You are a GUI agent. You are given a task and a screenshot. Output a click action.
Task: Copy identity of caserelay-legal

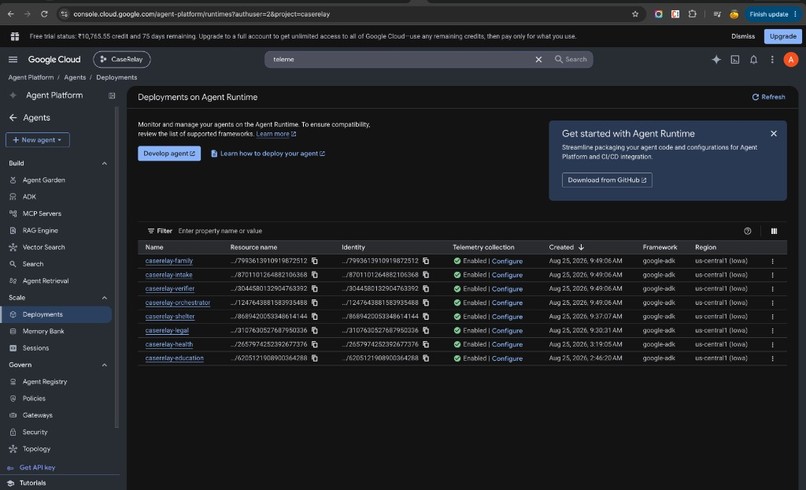pyautogui.click(x=426, y=331)
